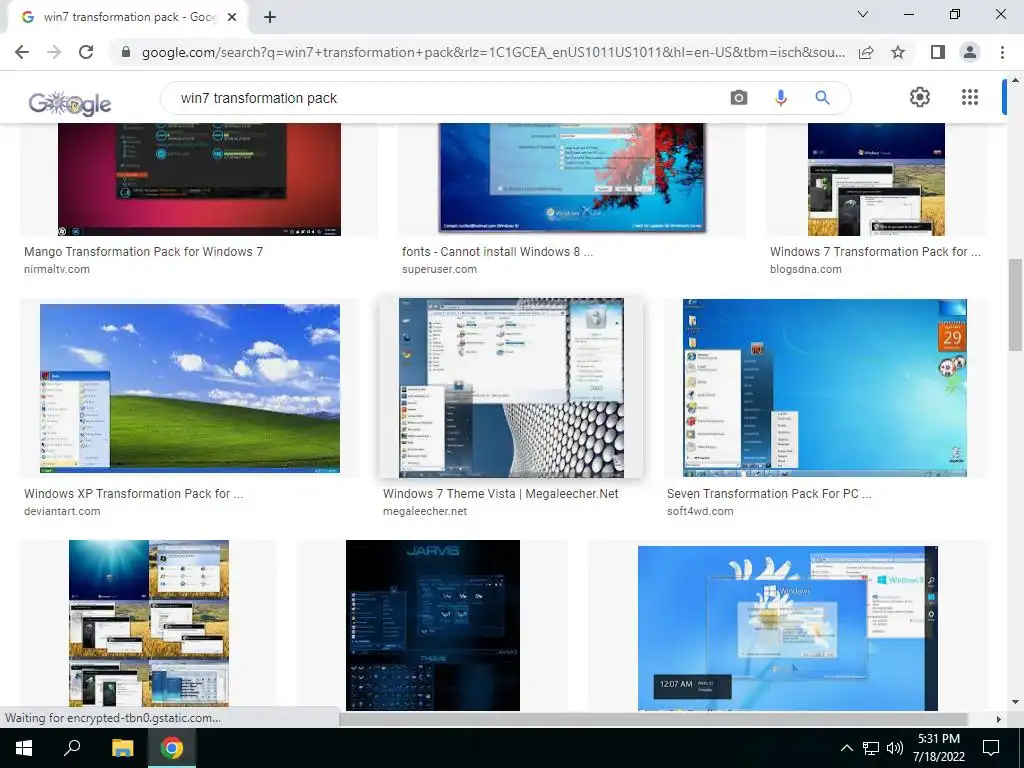1024x768 pixels.
Task: Click the page vertical scrollbar thumb
Action: (1015, 305)
